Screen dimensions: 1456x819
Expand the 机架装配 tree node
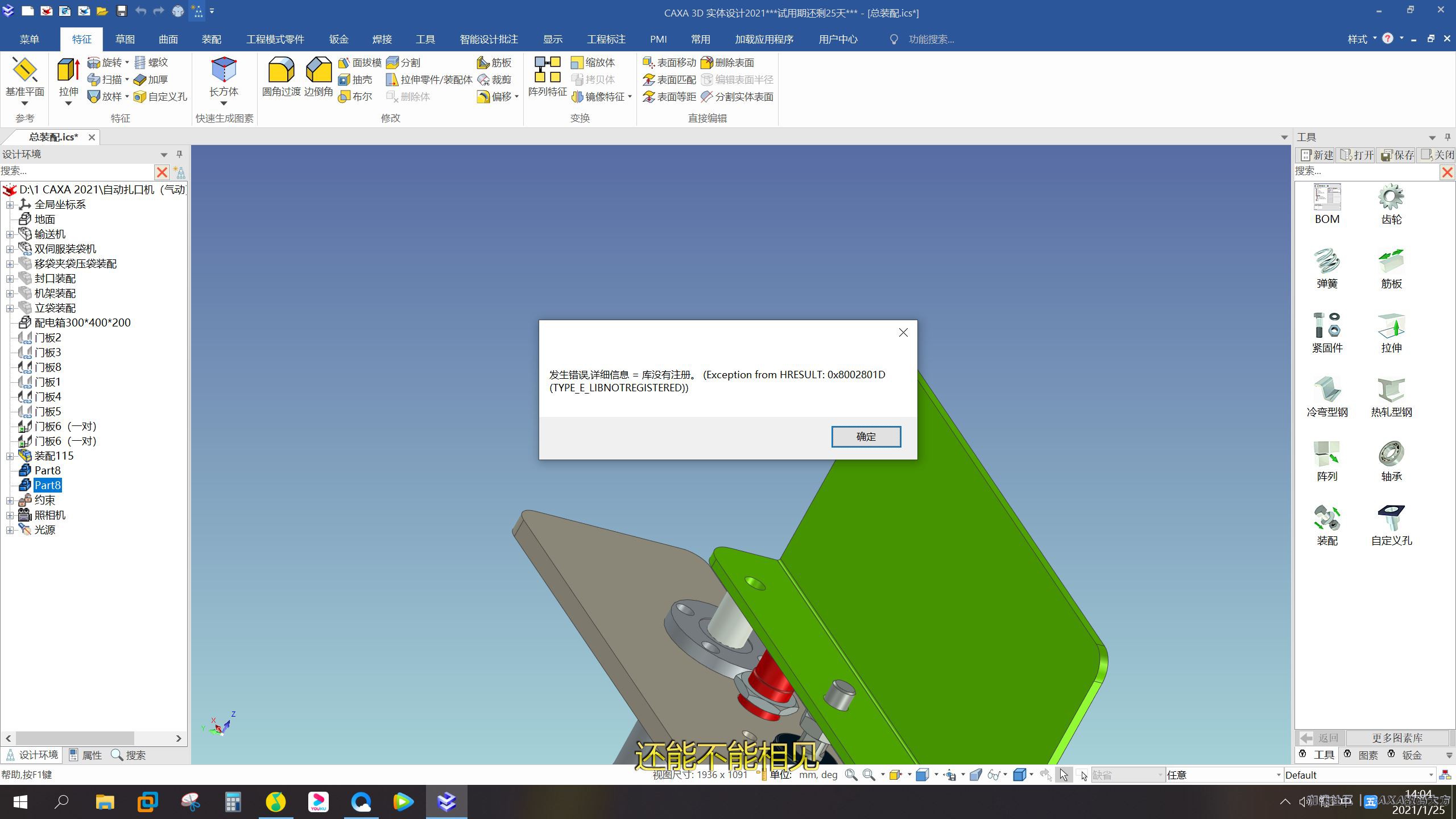(x=10, y=293)
